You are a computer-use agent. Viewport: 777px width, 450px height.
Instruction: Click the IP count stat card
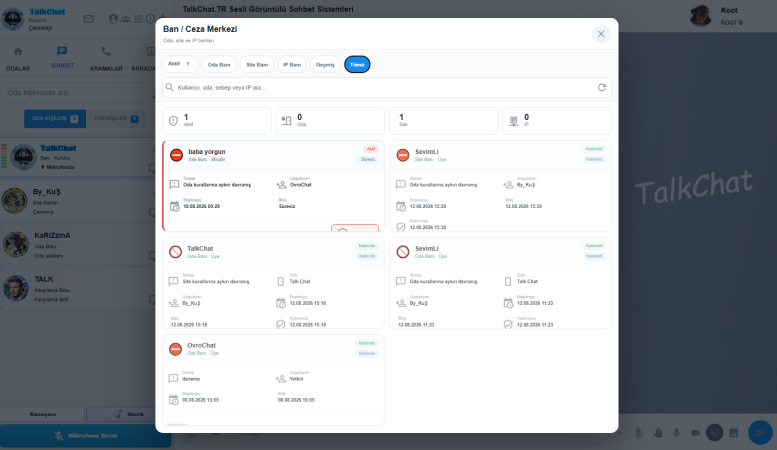coord(557,120)
